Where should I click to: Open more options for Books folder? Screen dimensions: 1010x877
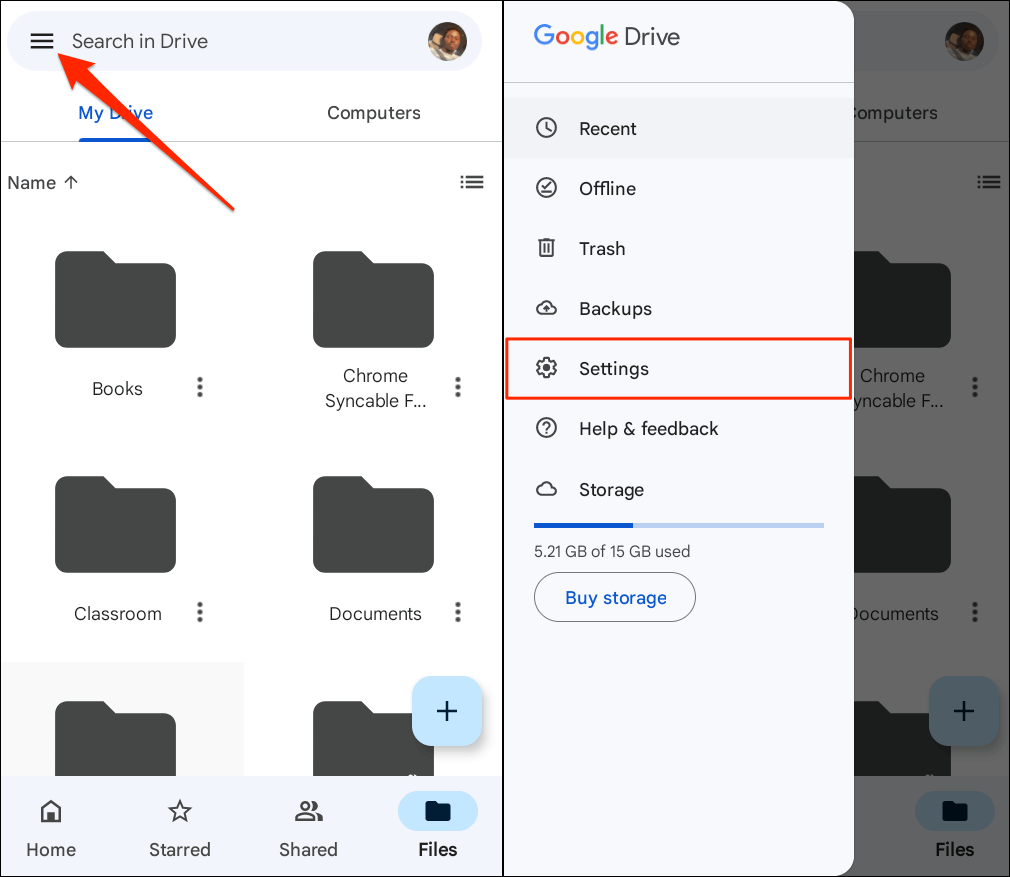click(x=200, y=387)
